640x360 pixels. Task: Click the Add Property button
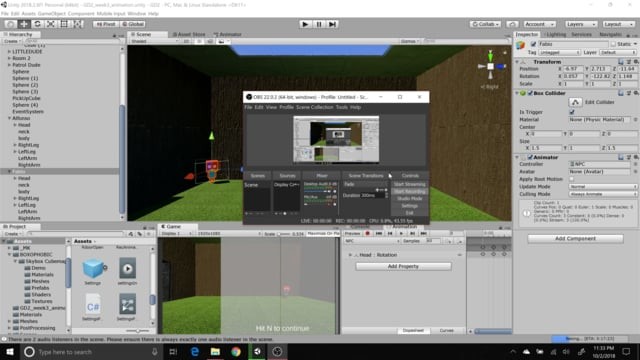coord(403,266)
